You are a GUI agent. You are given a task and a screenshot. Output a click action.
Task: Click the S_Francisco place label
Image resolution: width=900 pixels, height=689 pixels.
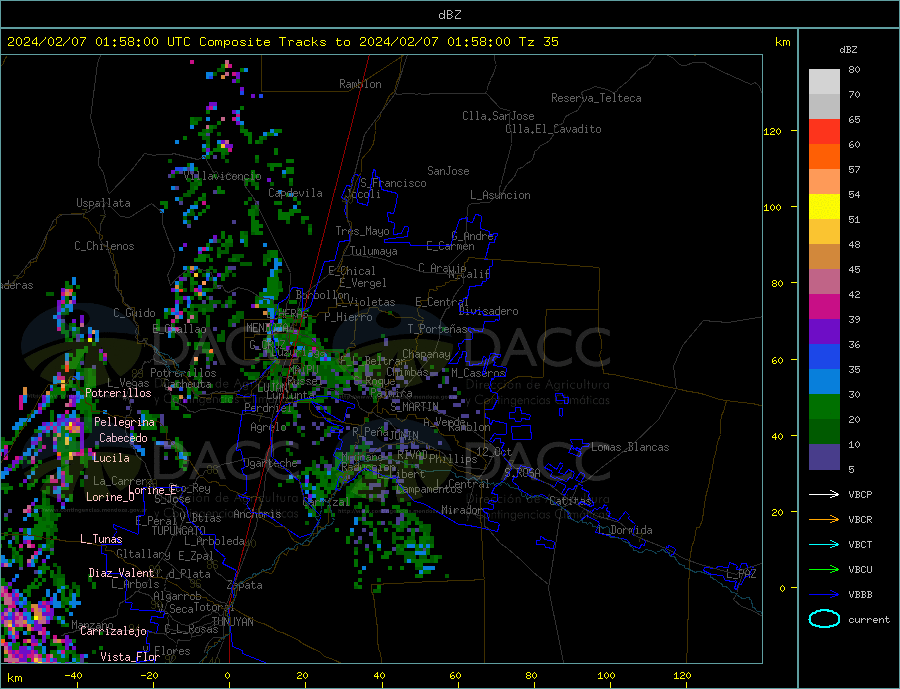click(x=393, y=183)
